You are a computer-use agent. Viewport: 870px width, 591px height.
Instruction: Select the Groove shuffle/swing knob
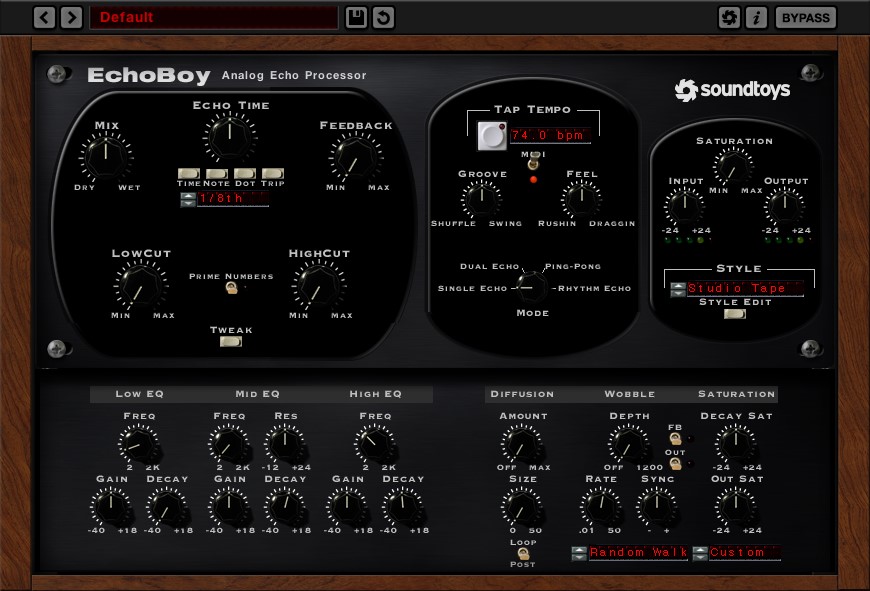tap(482, 199)
